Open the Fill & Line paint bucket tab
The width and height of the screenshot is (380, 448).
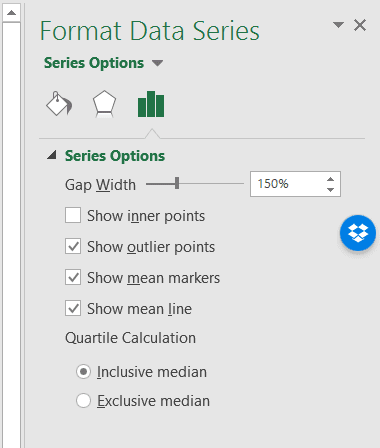click(59, 104)
